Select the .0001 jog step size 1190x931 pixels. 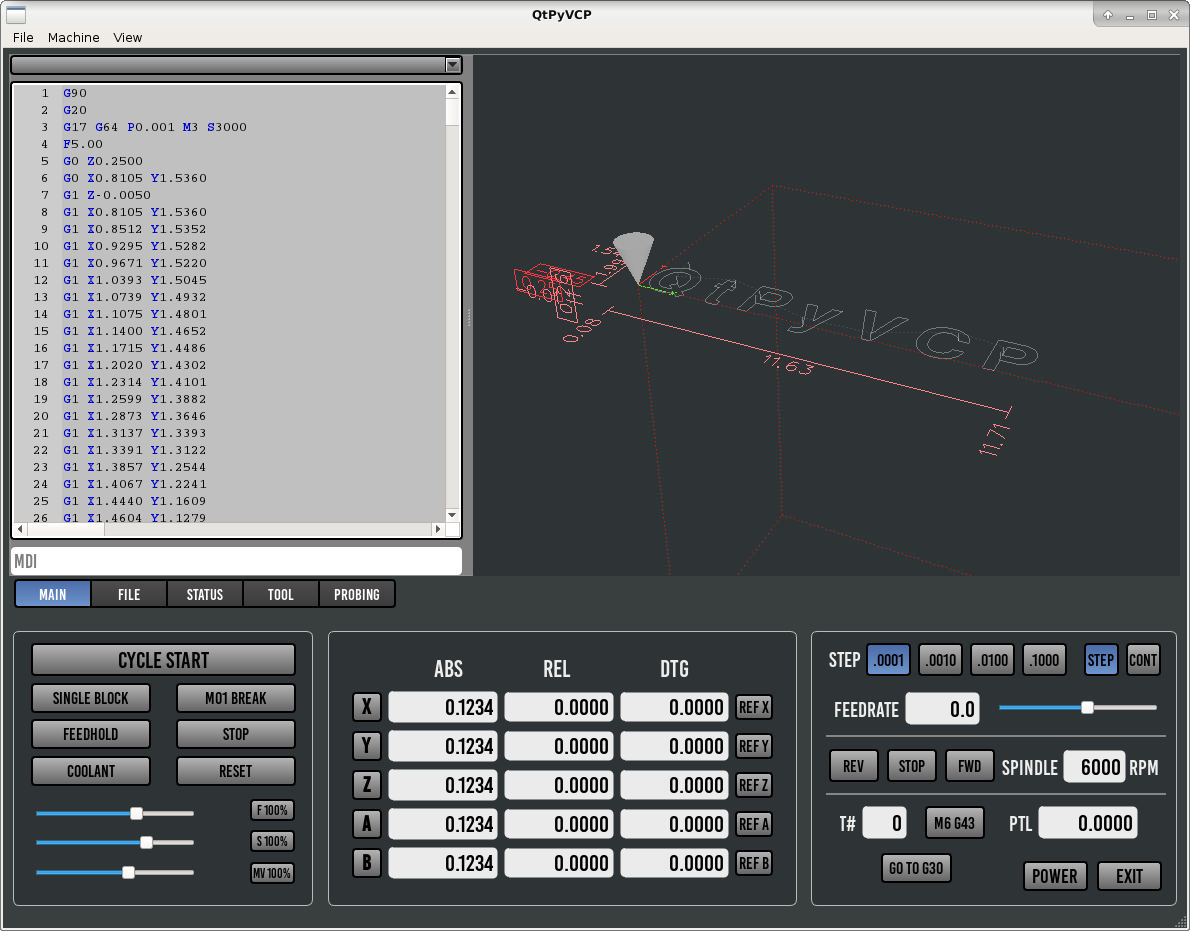pyautogui.click(x=888, y=660)
